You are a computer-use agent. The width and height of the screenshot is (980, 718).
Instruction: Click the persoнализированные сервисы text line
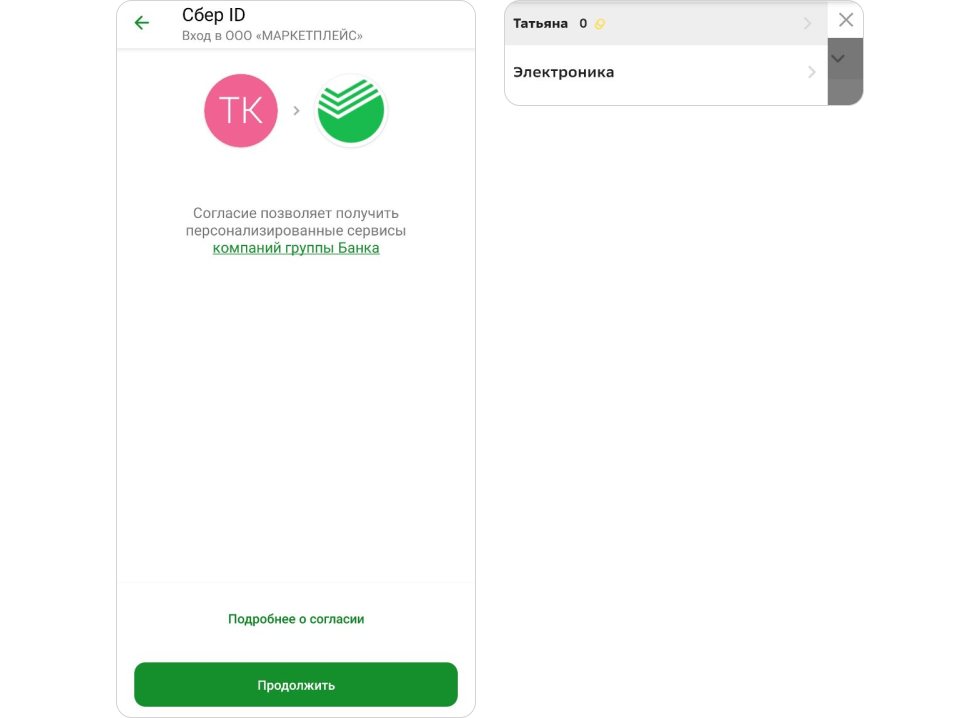click(x=296, y=231)
